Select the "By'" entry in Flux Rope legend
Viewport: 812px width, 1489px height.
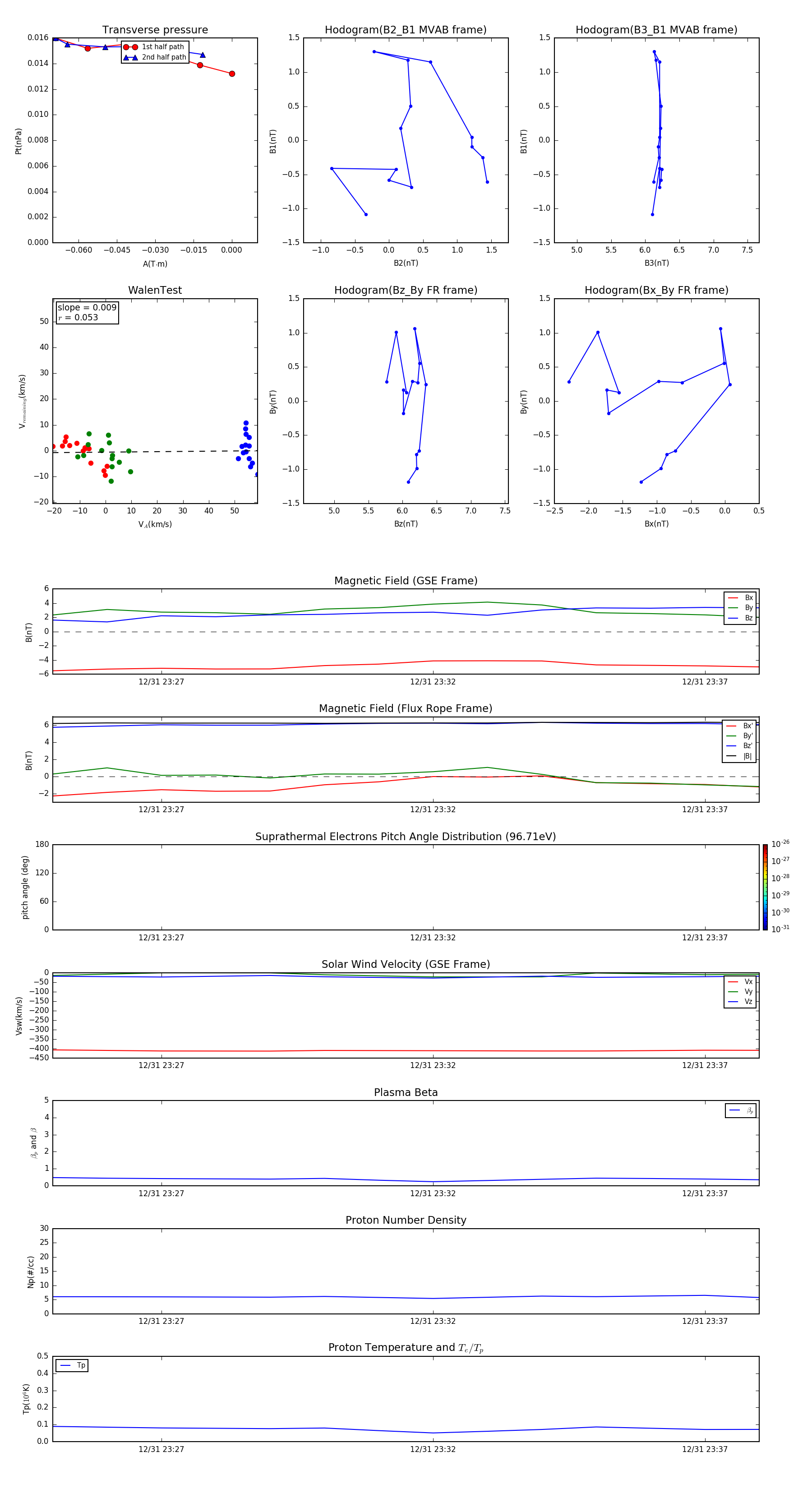[x=740, y=736]
